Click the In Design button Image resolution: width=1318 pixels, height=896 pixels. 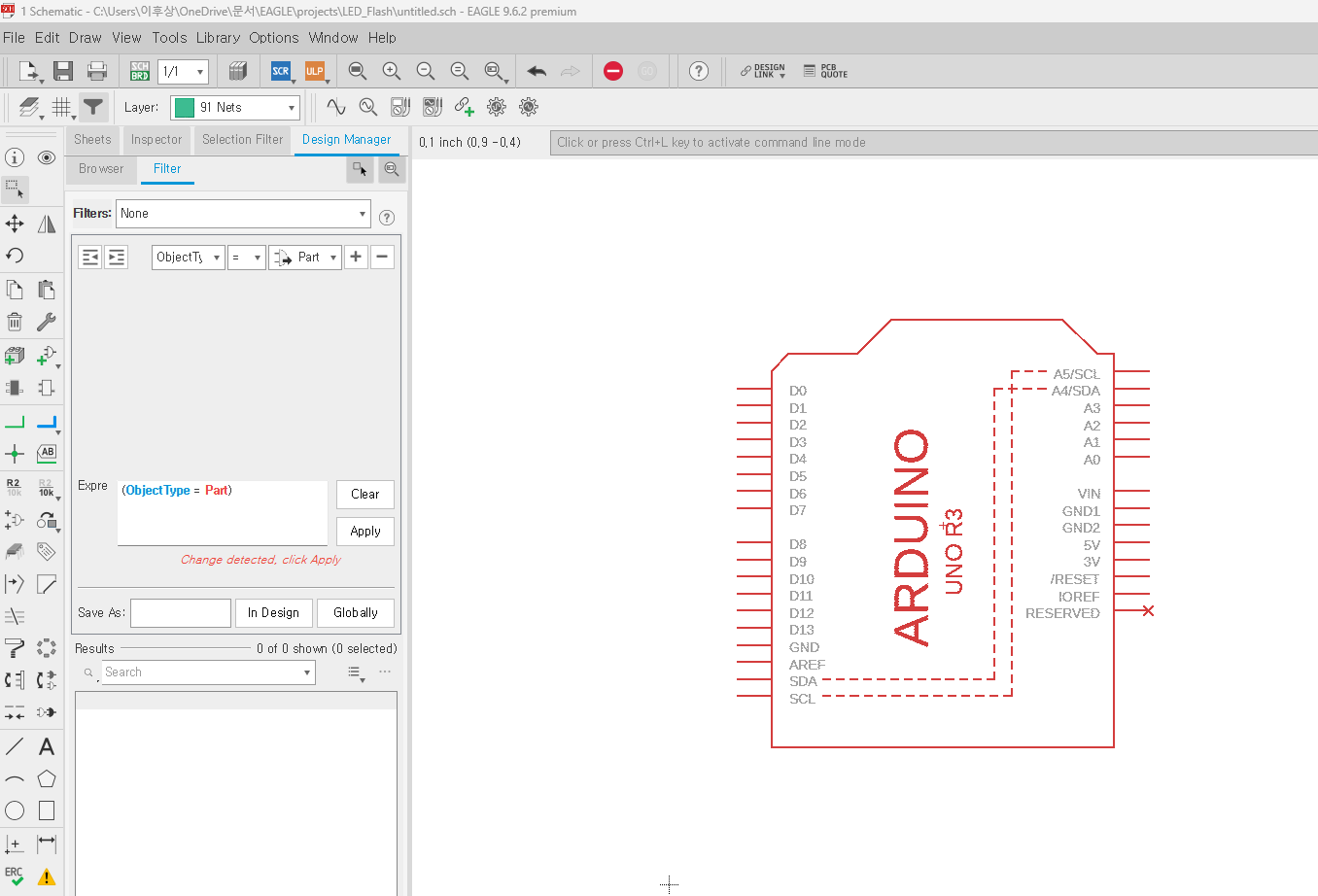point(273,613)
